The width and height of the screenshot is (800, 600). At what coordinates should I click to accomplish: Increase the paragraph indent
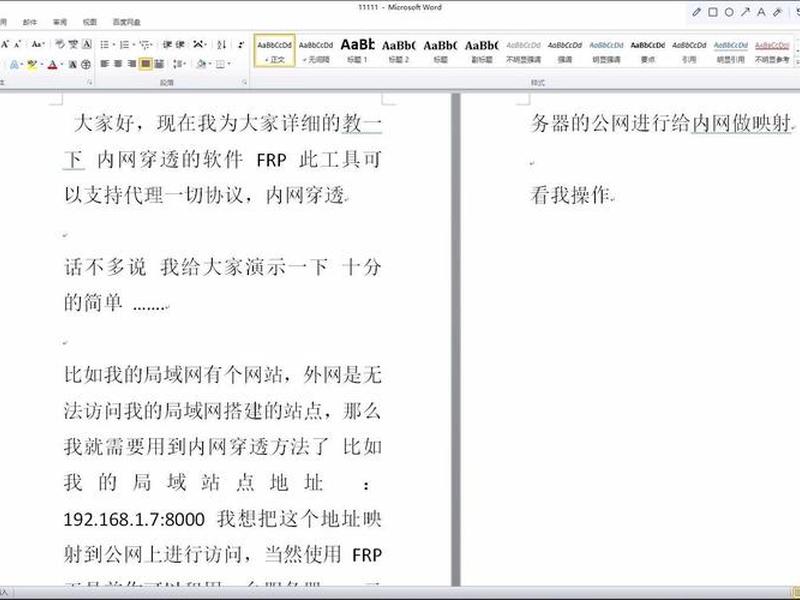coord(180,45)
